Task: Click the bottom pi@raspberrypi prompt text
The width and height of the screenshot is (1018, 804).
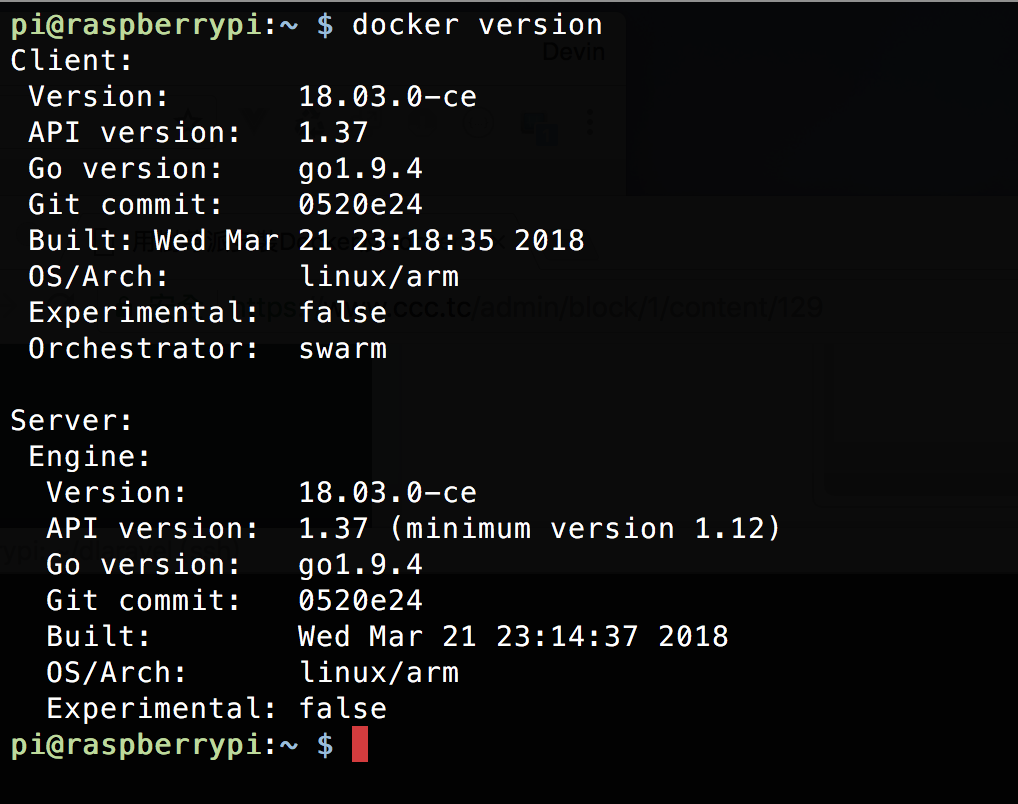Action: coord(155,745)
